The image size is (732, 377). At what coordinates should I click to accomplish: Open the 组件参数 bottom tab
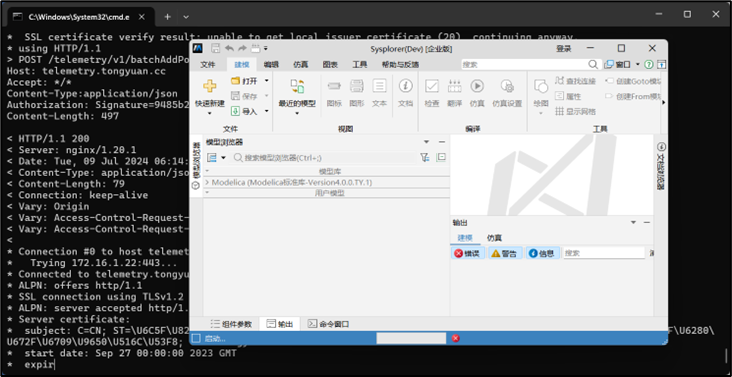(x=231, y=324)
